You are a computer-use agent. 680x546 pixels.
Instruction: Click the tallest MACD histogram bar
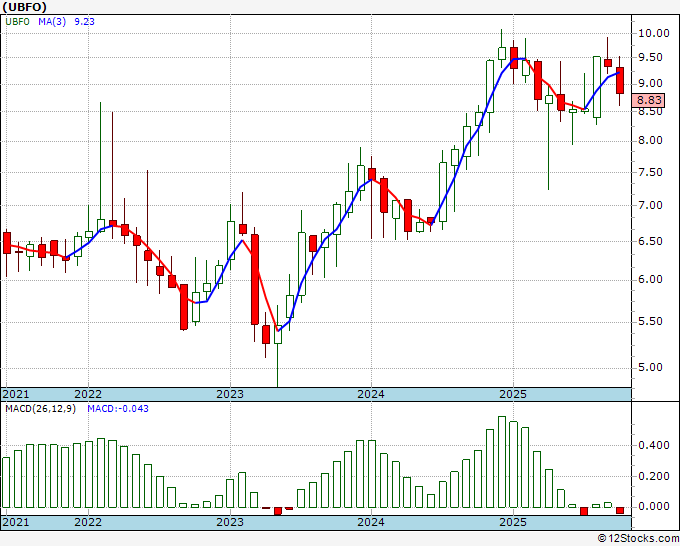pyautogui.click(x=502, y=462)
